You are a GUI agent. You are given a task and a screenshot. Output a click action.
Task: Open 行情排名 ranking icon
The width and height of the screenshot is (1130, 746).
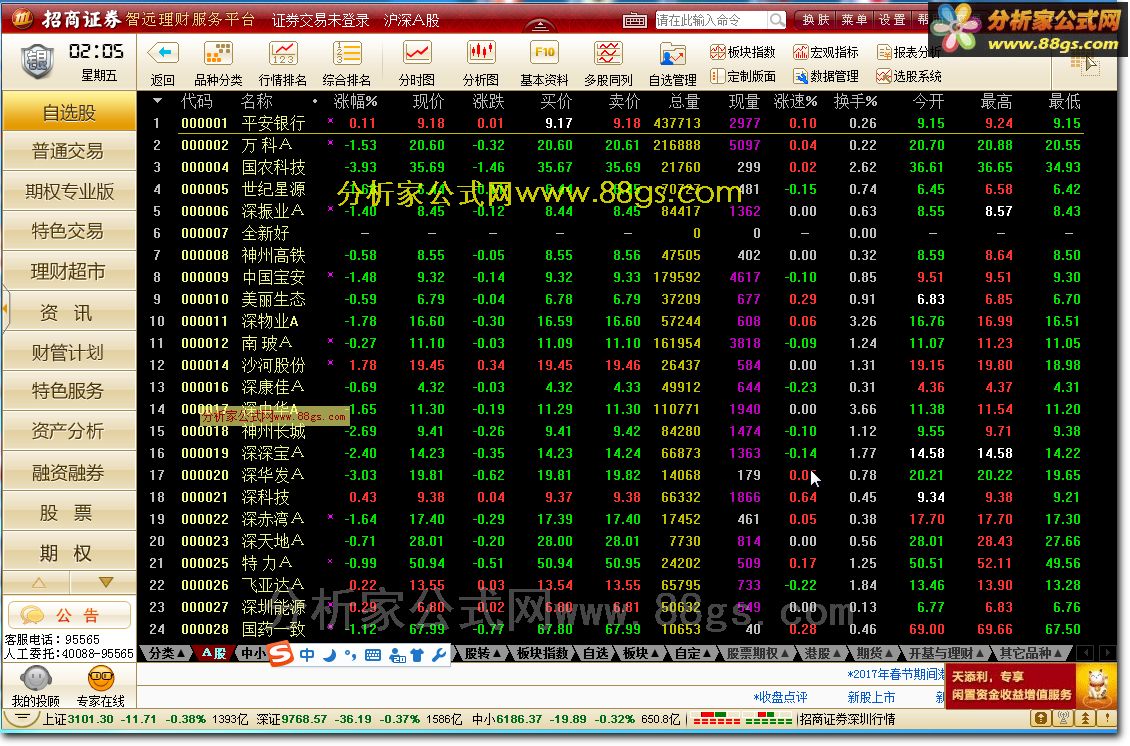282,53
